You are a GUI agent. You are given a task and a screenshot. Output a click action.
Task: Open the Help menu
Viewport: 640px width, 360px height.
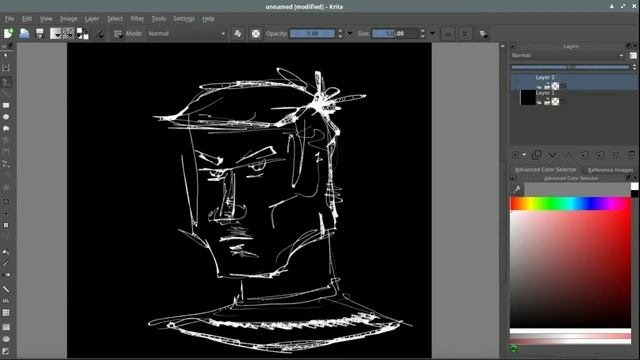pos(208,19)
